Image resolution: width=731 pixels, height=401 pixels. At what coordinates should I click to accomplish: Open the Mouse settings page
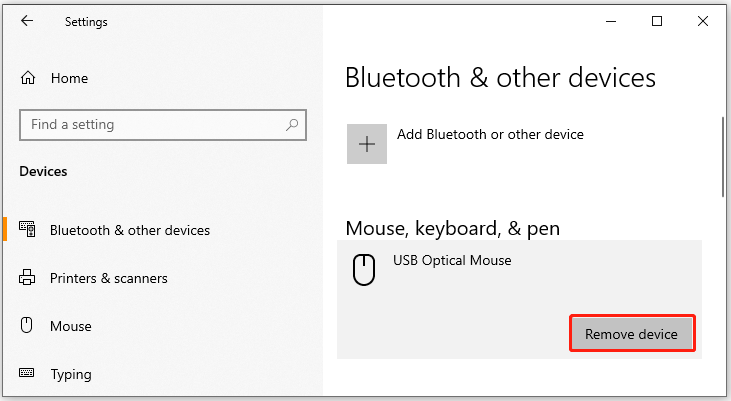click(x=71, y=326)
